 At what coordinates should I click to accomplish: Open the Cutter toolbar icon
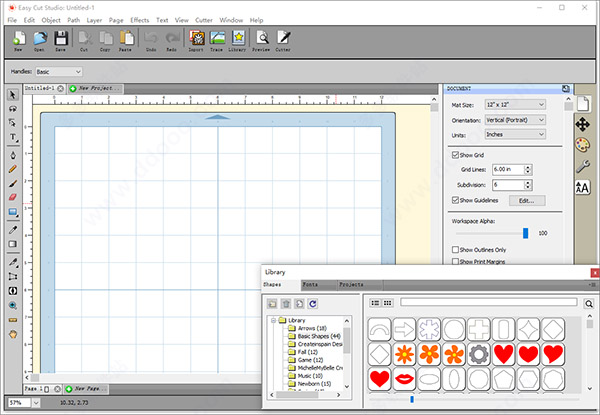pyautogui.click(x=283, y=41)
